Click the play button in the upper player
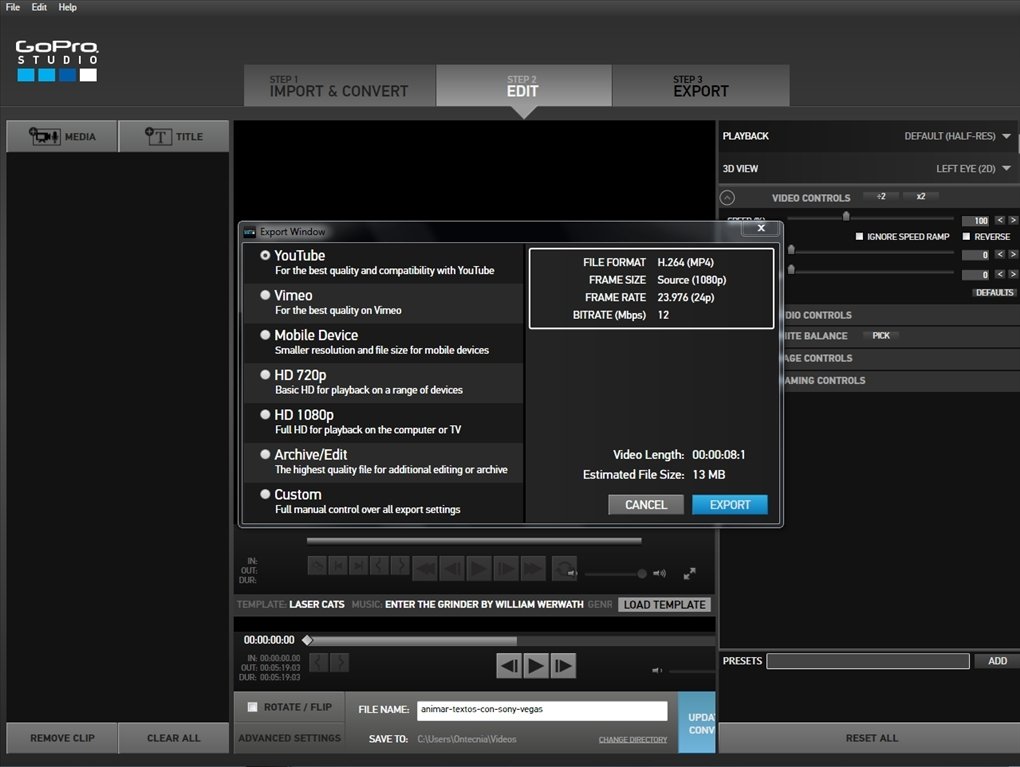Viewport: 1020px width, 767px height. point(479,569)
